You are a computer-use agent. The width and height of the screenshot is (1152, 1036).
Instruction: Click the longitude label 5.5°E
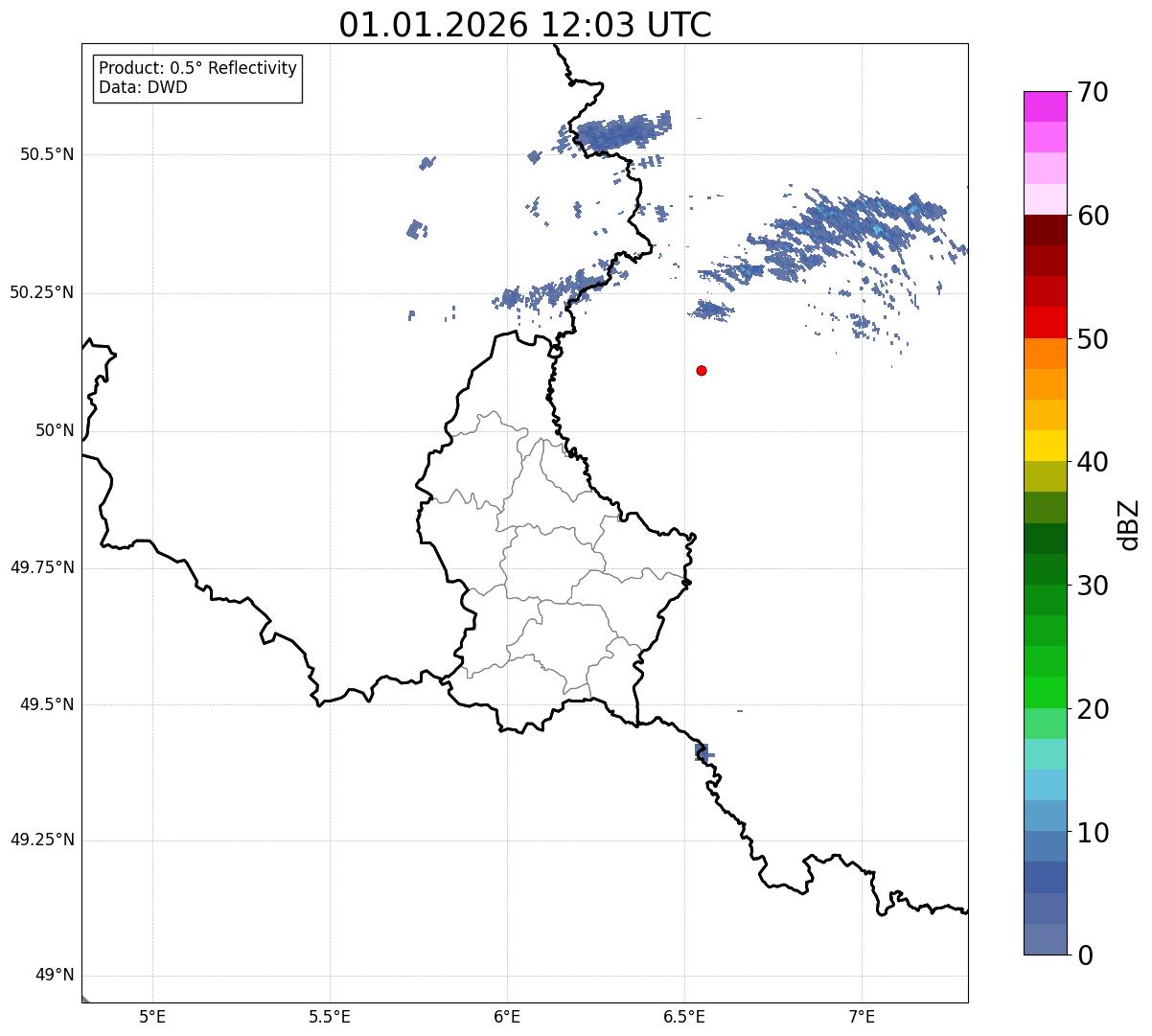[x=330, y=1016]
